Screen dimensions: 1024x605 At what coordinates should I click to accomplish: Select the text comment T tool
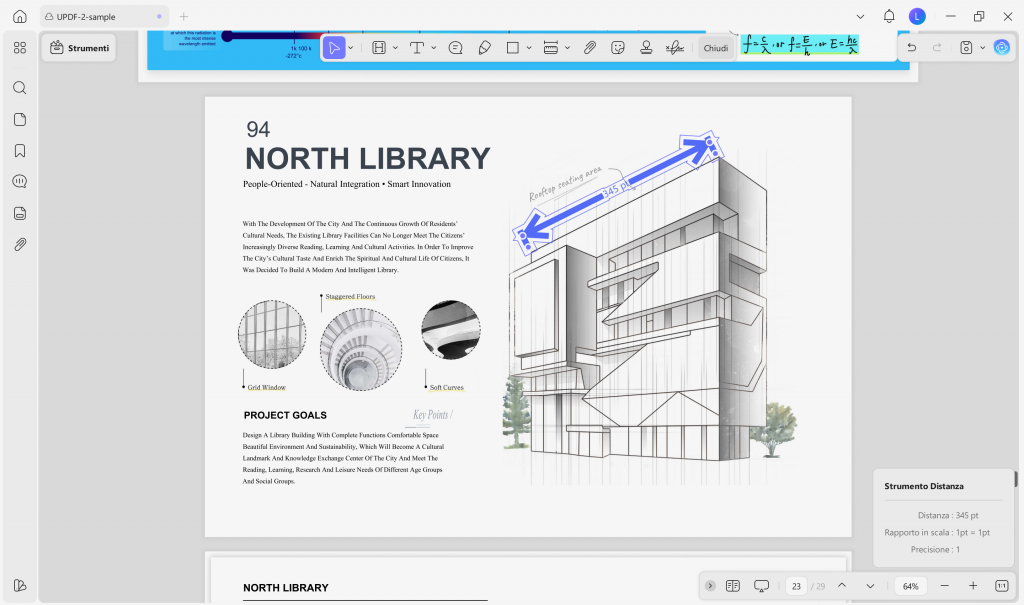[417, 48]
